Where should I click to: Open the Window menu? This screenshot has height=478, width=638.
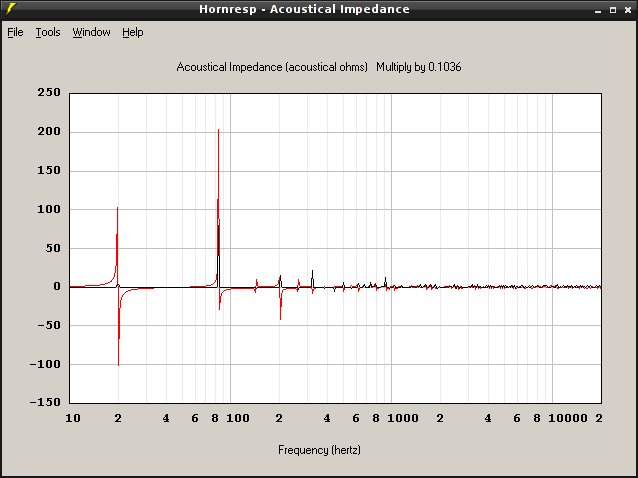point(91,32)
